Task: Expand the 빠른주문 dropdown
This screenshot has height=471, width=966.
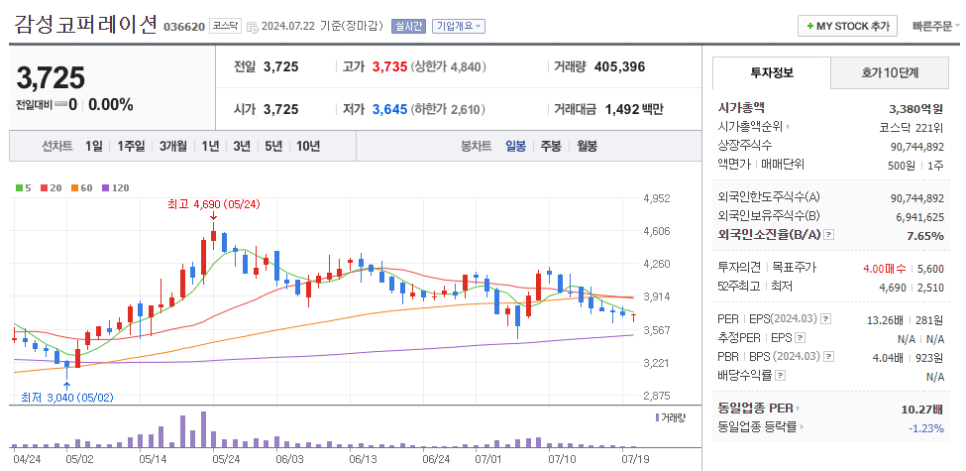Action: pos(936,26)
